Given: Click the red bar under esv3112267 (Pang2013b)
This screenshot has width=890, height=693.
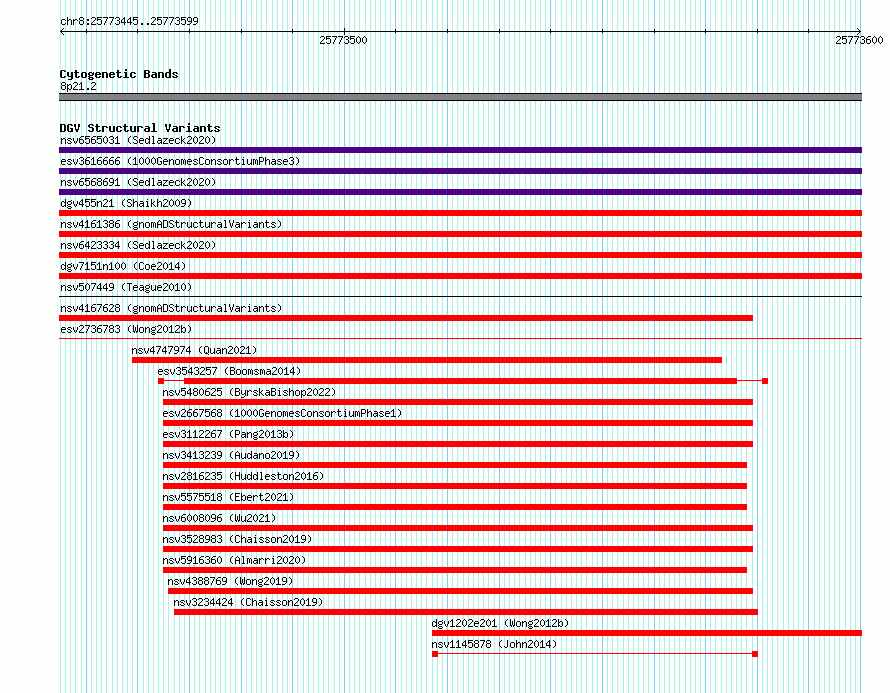Looking at the screenshot, I should (457, 444).
